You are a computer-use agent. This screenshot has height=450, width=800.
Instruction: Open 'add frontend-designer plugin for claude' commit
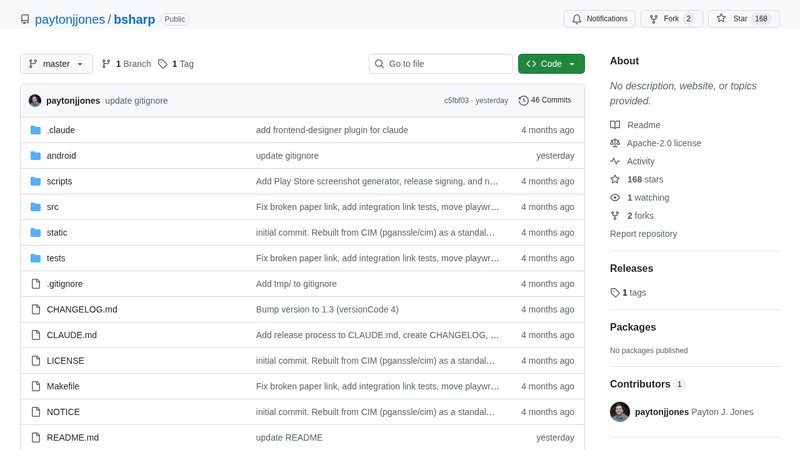tap(332, 130)
